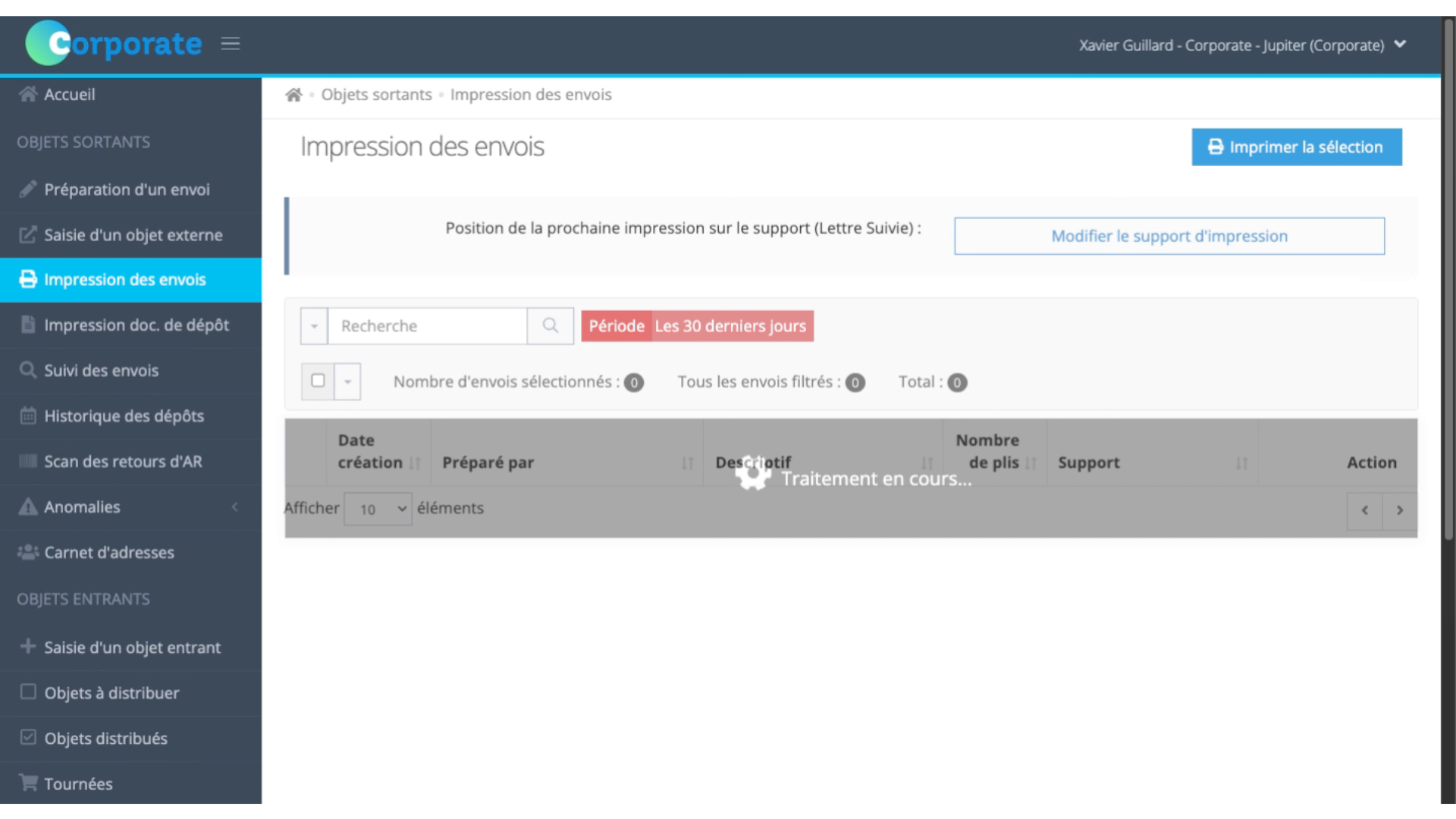Toggle the hamburger sidebar menu
The image size is (1456, 819).
pyautogui.click(x=231, y=44)
